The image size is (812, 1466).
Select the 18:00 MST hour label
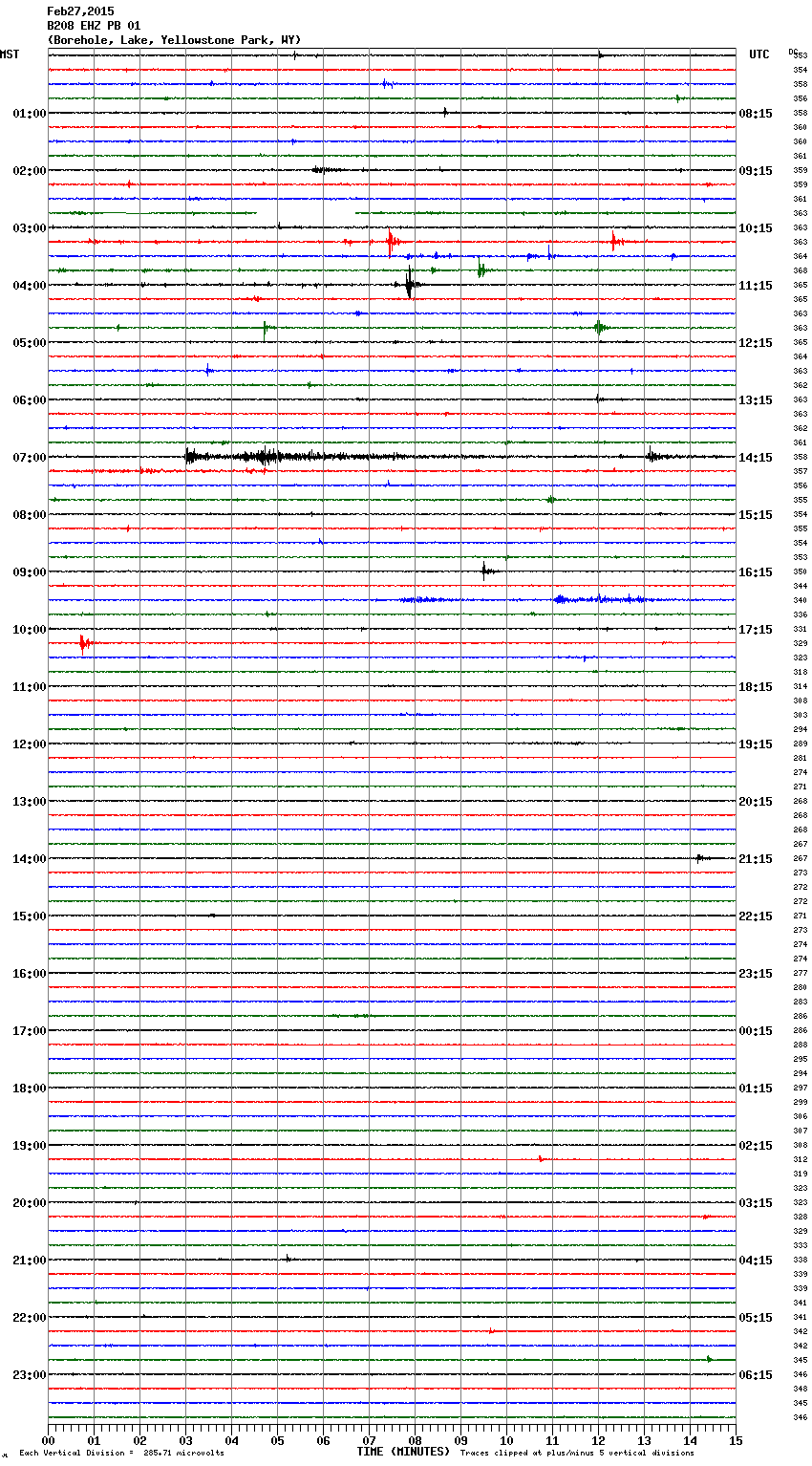click(30, 1088)
